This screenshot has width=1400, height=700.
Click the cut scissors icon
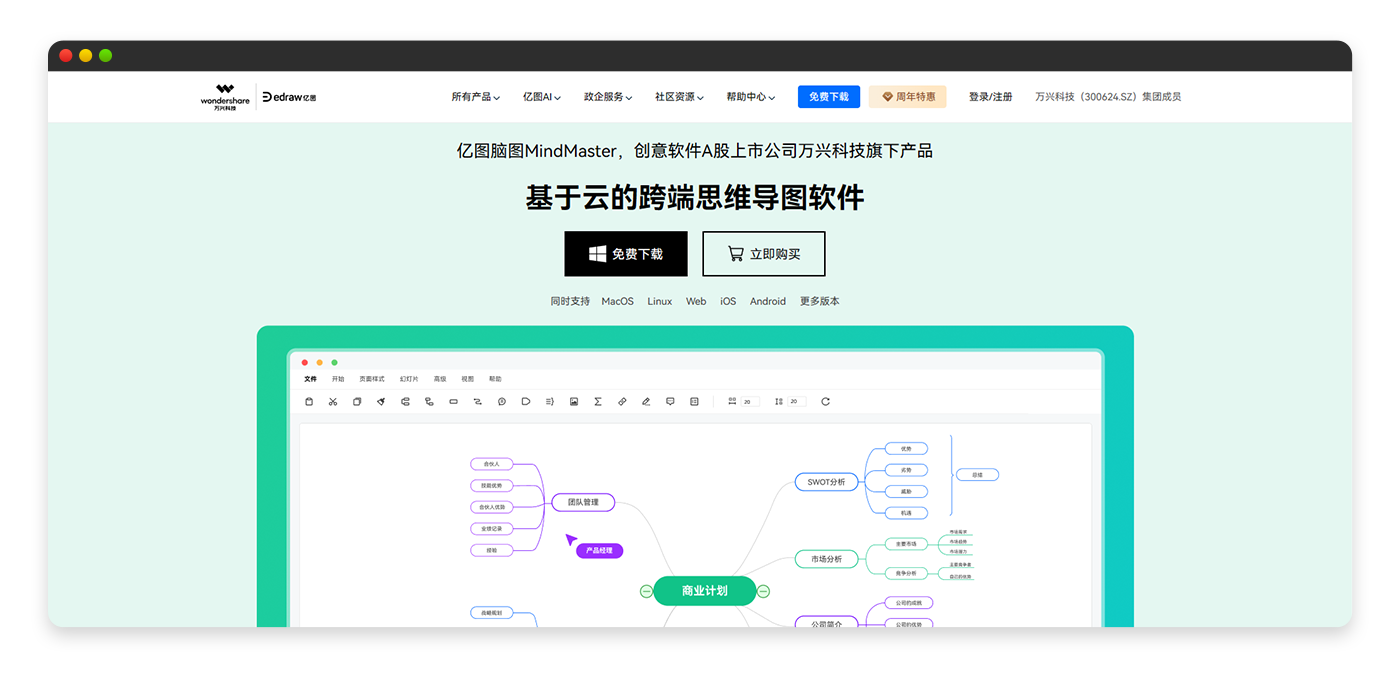333,401
